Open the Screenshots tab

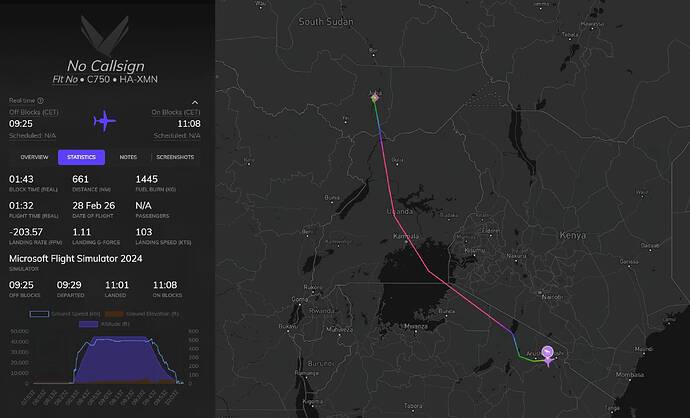176,157
